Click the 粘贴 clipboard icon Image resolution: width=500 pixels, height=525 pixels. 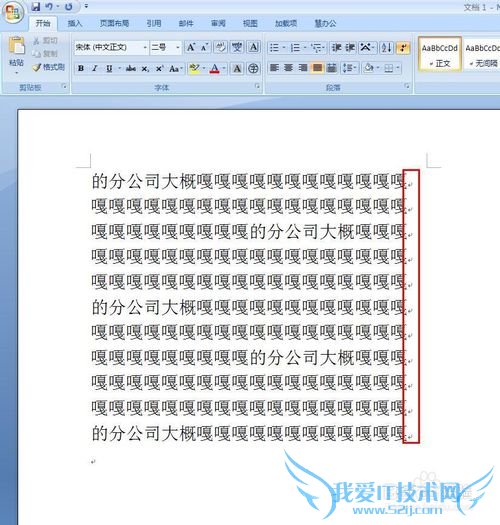16,46
